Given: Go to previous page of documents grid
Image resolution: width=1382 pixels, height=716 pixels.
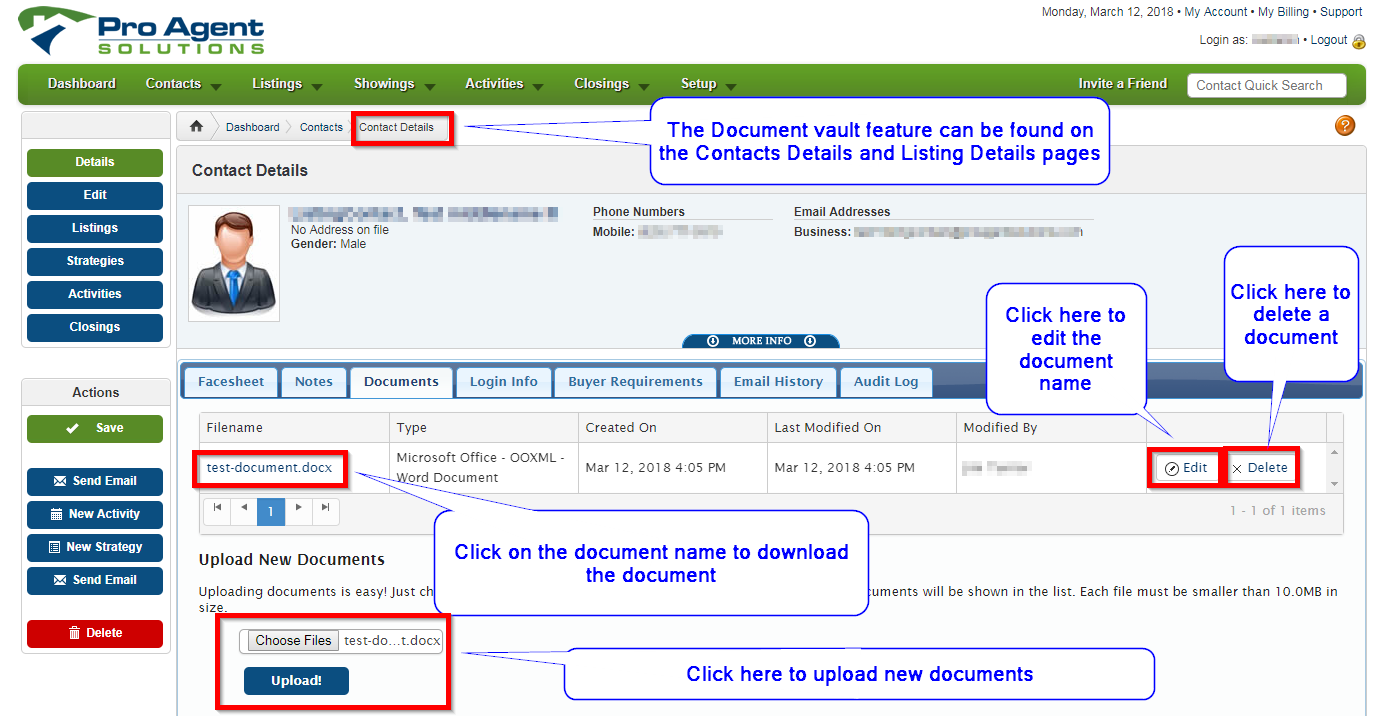Looking at the screenshot, I should (245, 509).
